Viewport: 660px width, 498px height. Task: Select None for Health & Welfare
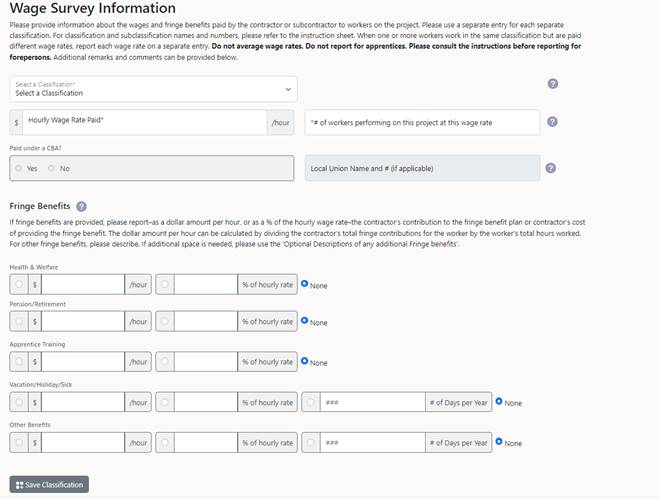click(304, 284)
